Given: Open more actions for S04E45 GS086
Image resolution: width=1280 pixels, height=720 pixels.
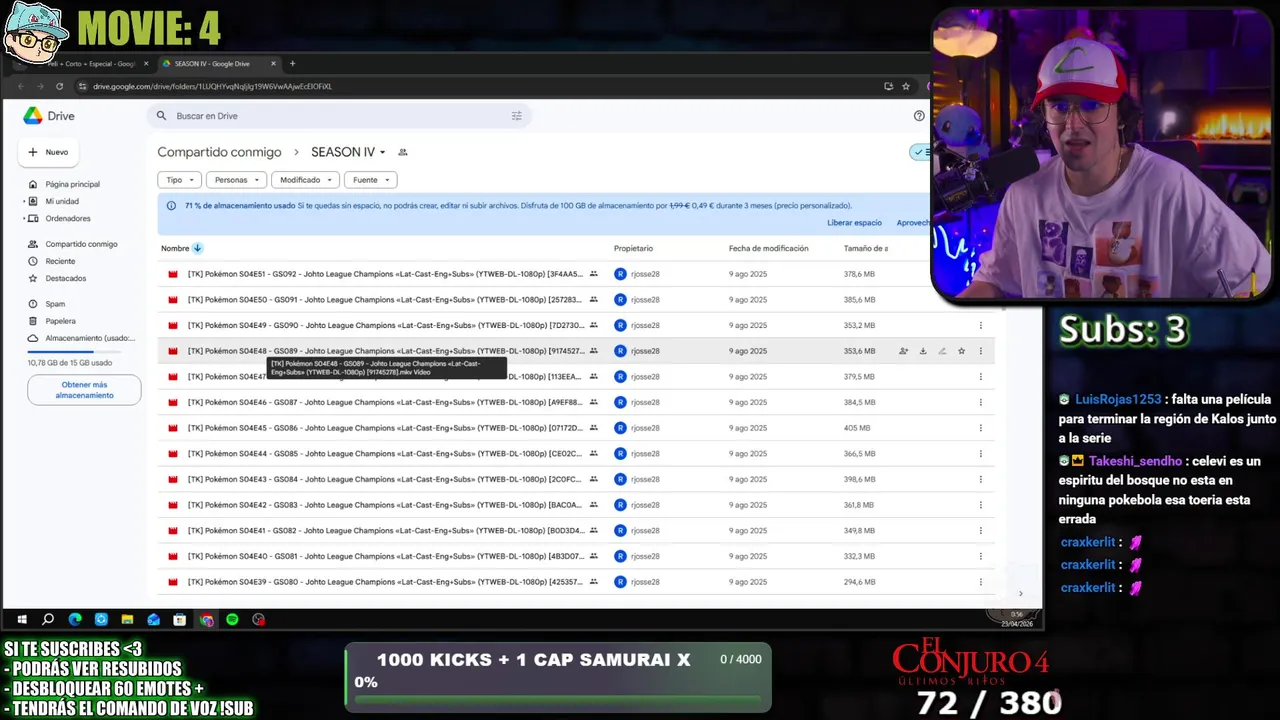Looking at the screenshot, I should (x=980, y=428).
